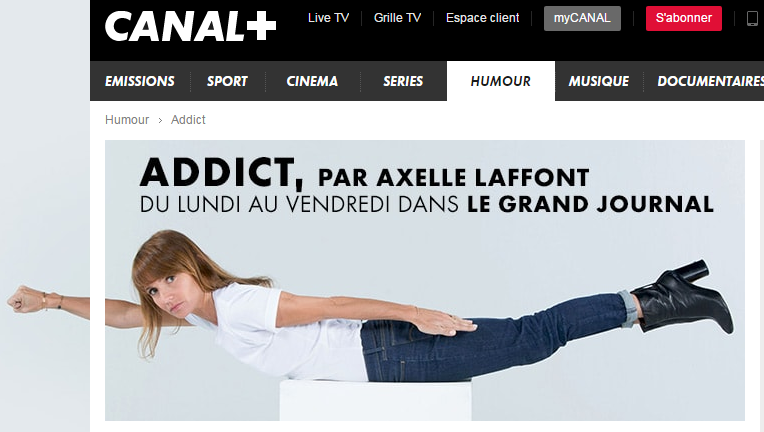Click the LE GRAND JOURNAL banner text

[x=590, y=204]
